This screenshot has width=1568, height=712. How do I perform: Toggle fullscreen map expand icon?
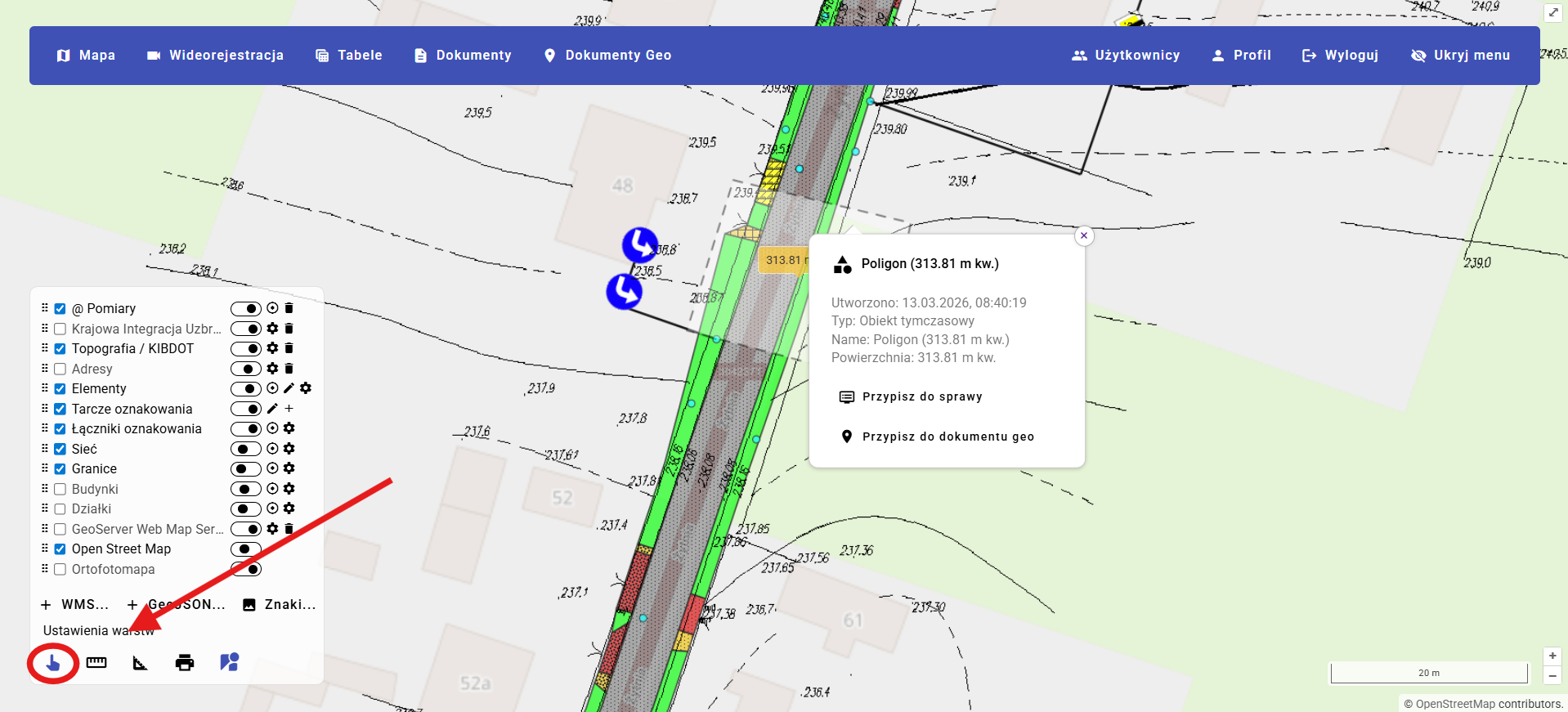click(x=1553, y=12)
